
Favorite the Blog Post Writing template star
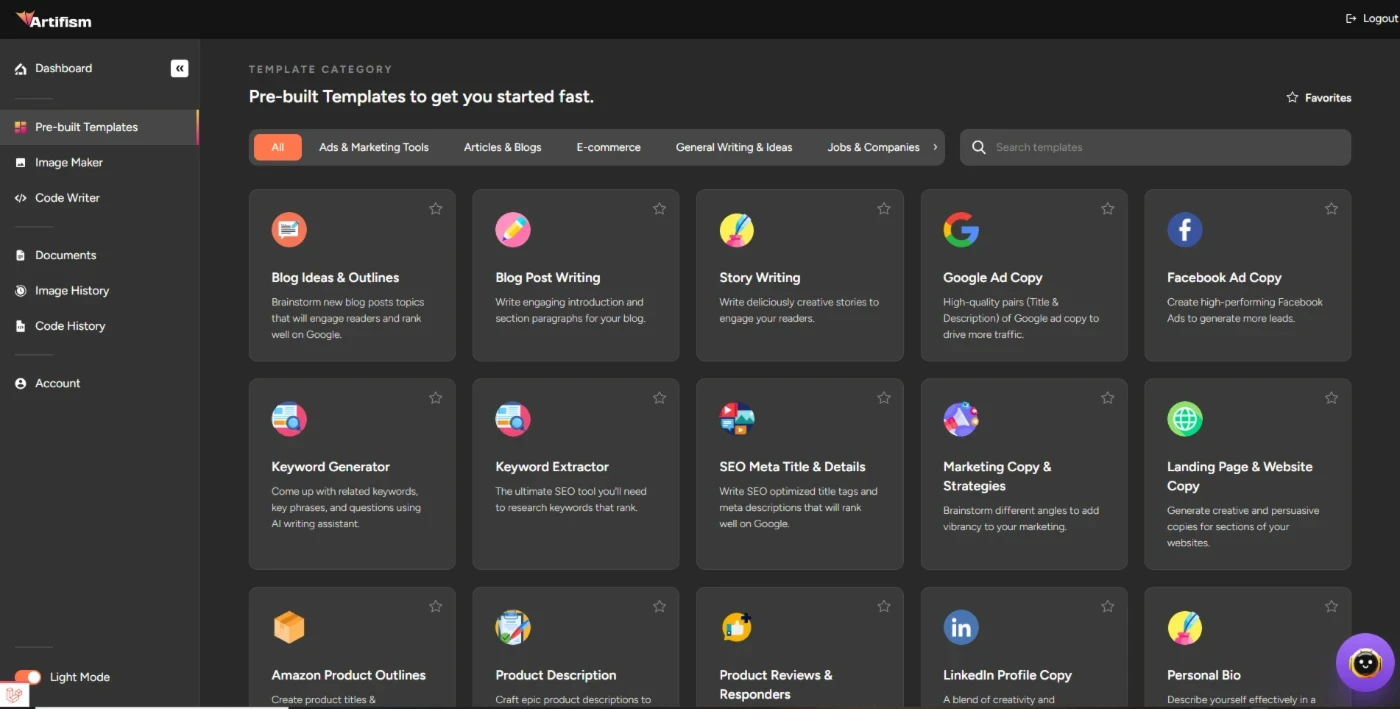click(x=659, y=209)
